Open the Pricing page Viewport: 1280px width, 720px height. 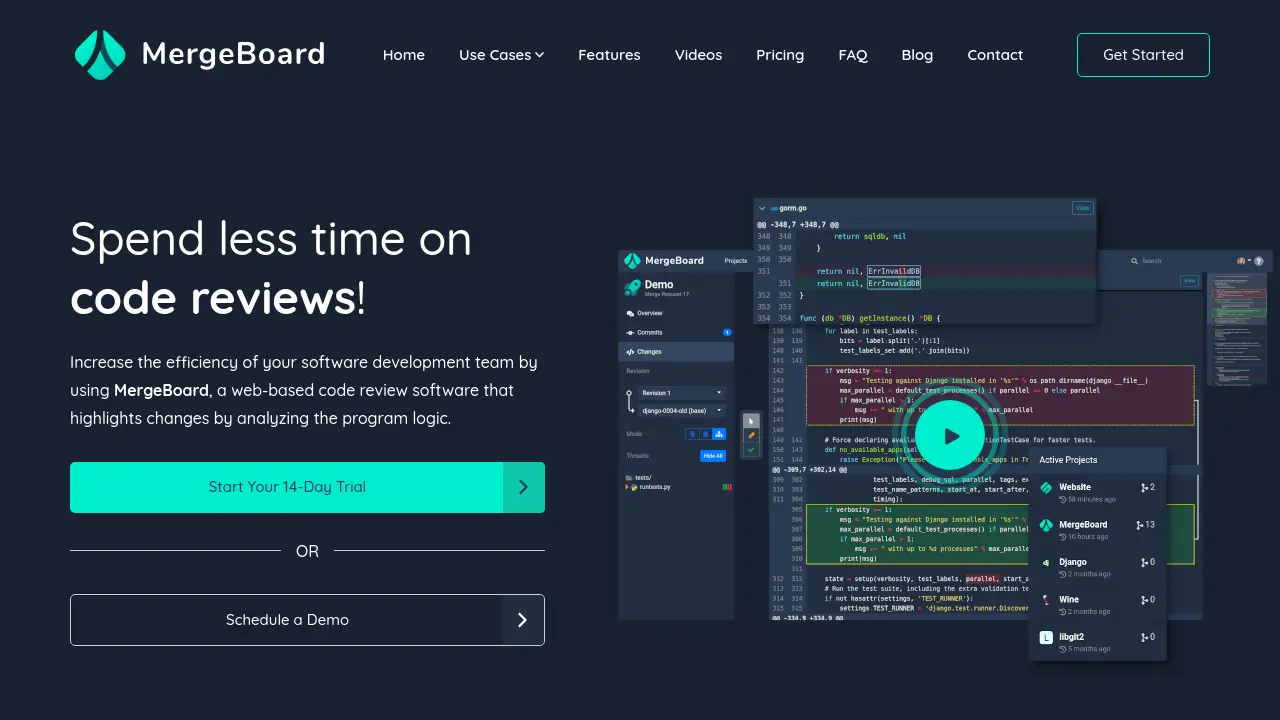[780, 55]
